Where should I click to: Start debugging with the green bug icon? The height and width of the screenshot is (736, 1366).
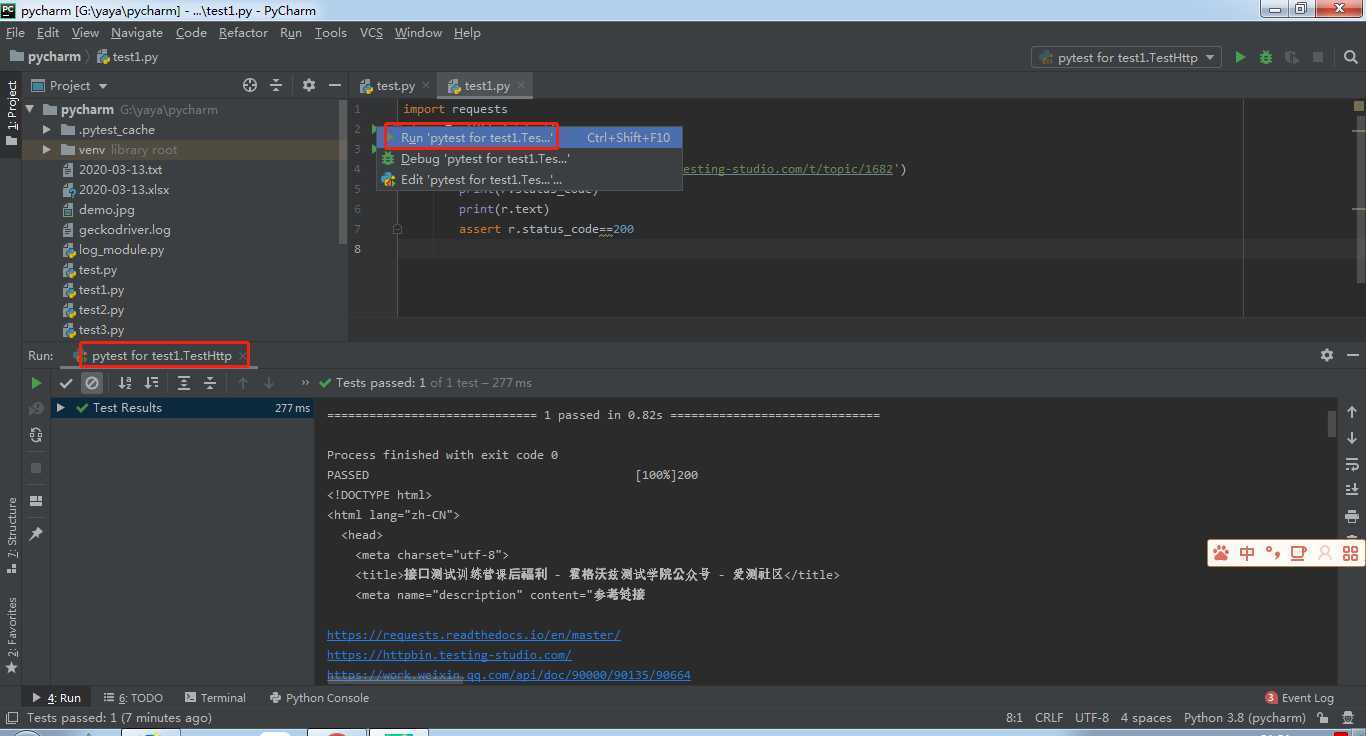click(x=1266, y=58)
